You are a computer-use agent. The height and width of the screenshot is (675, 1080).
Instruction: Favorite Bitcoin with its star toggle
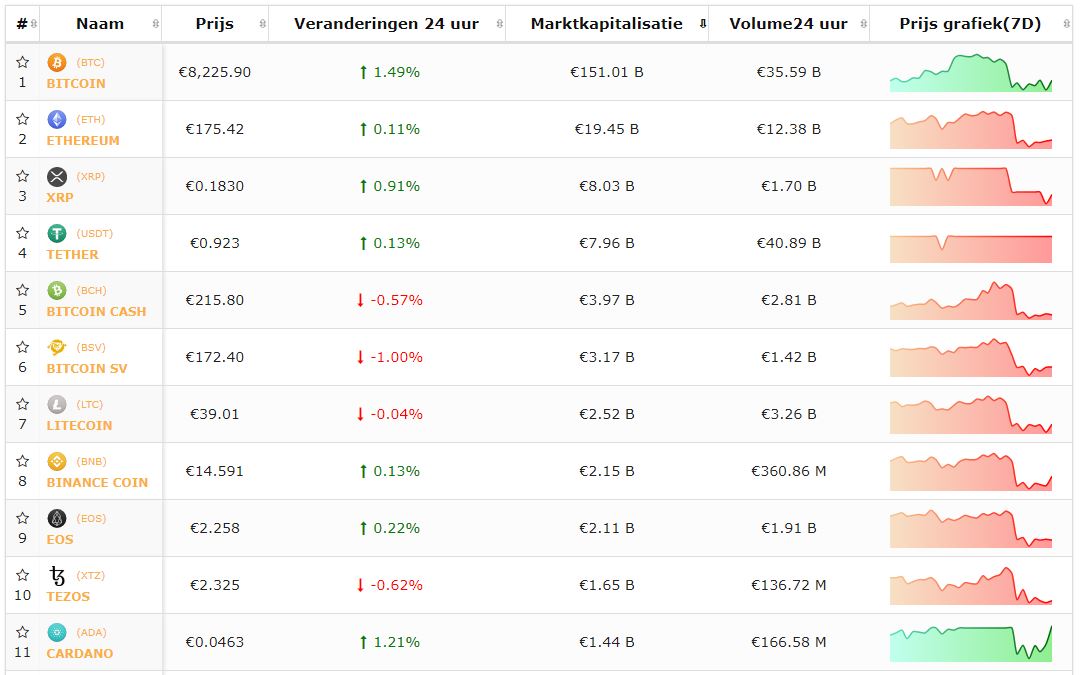click(x=22, y=62)
